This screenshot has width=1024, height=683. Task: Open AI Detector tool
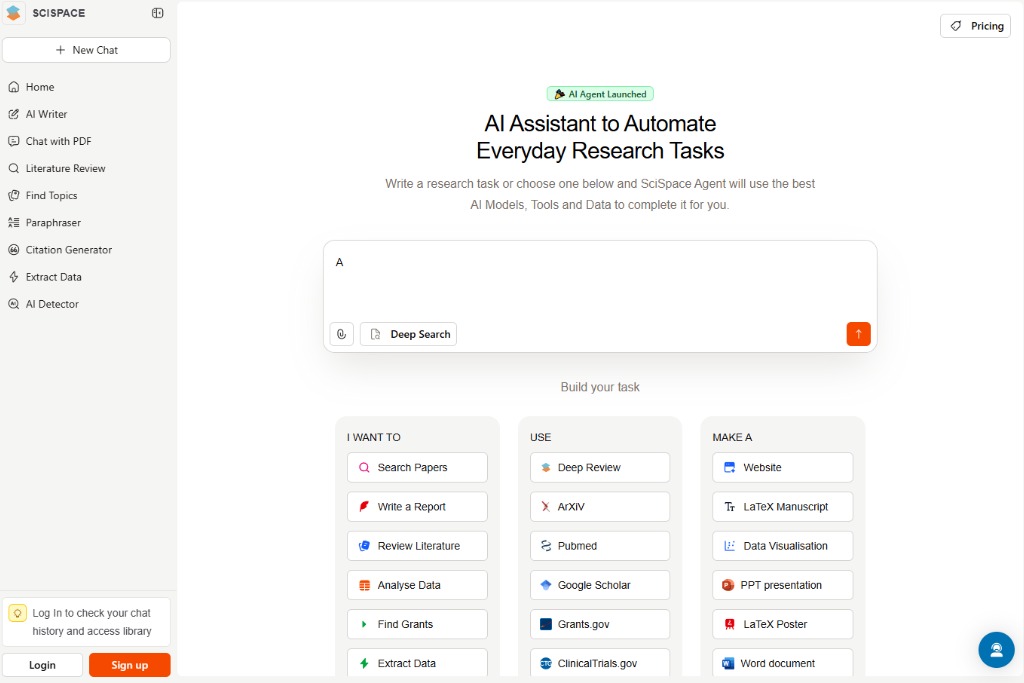52,304
